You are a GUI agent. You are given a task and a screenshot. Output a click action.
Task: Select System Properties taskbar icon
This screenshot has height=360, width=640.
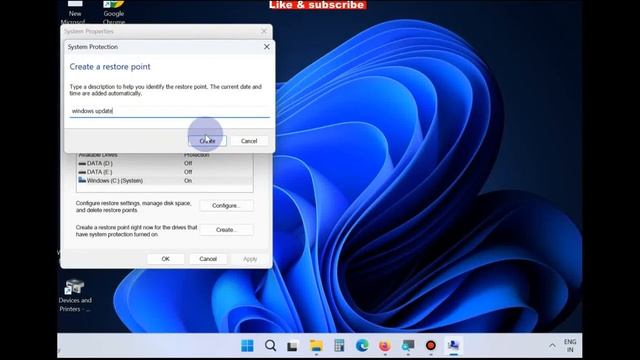(x=453, y=346)
